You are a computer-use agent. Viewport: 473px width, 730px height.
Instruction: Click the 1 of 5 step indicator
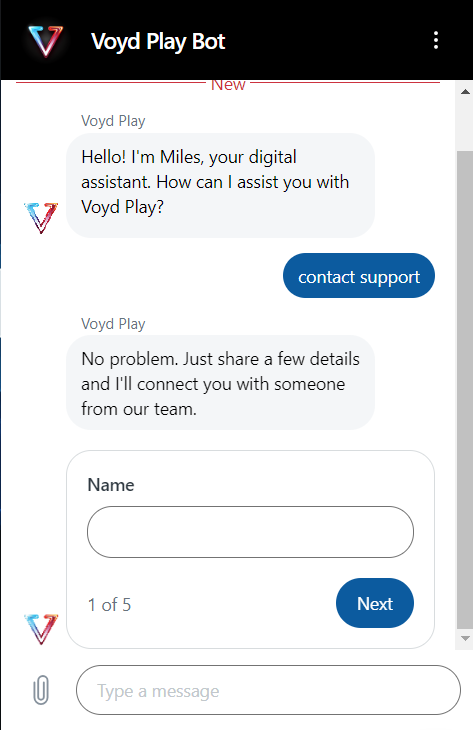pos(109,605)
